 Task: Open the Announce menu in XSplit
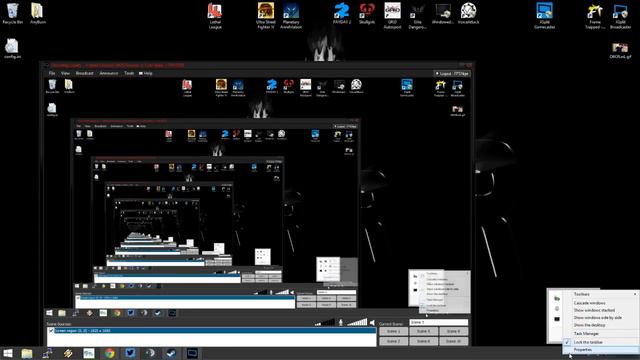point(109,73)
